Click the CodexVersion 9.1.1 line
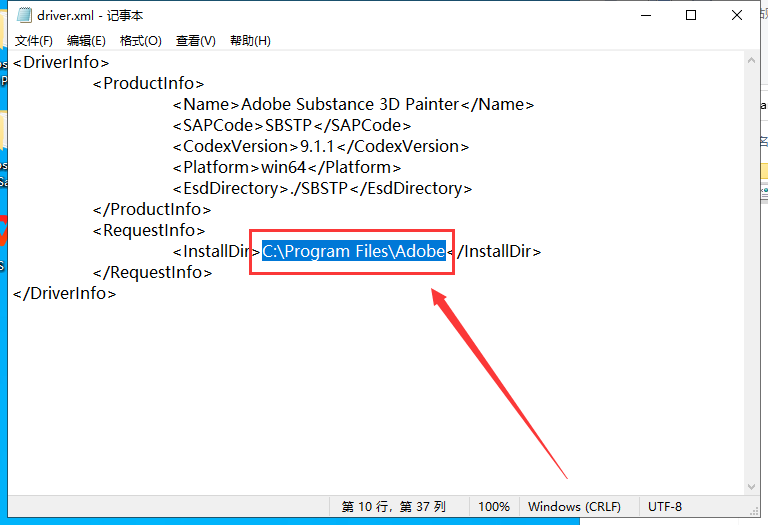 click(x=321, y=147)
